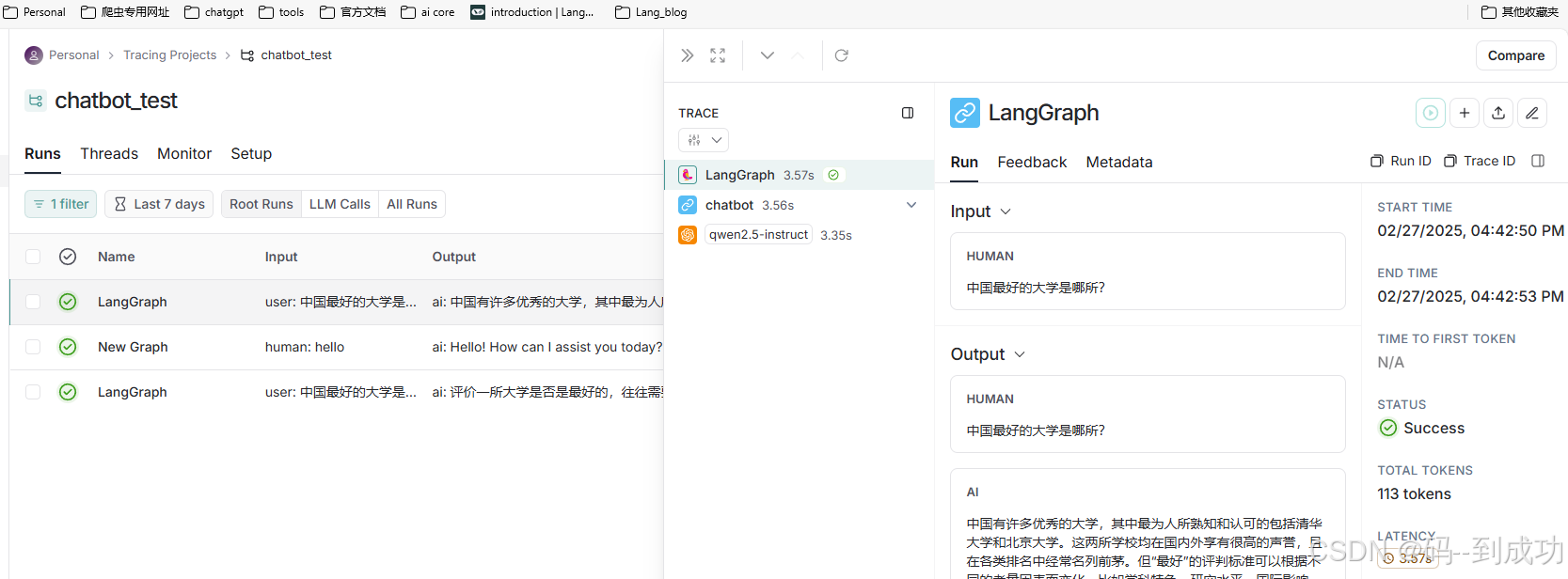Show Root Runs only
This screenshot has height=579, width=1568.
click(x=261, y=204)
